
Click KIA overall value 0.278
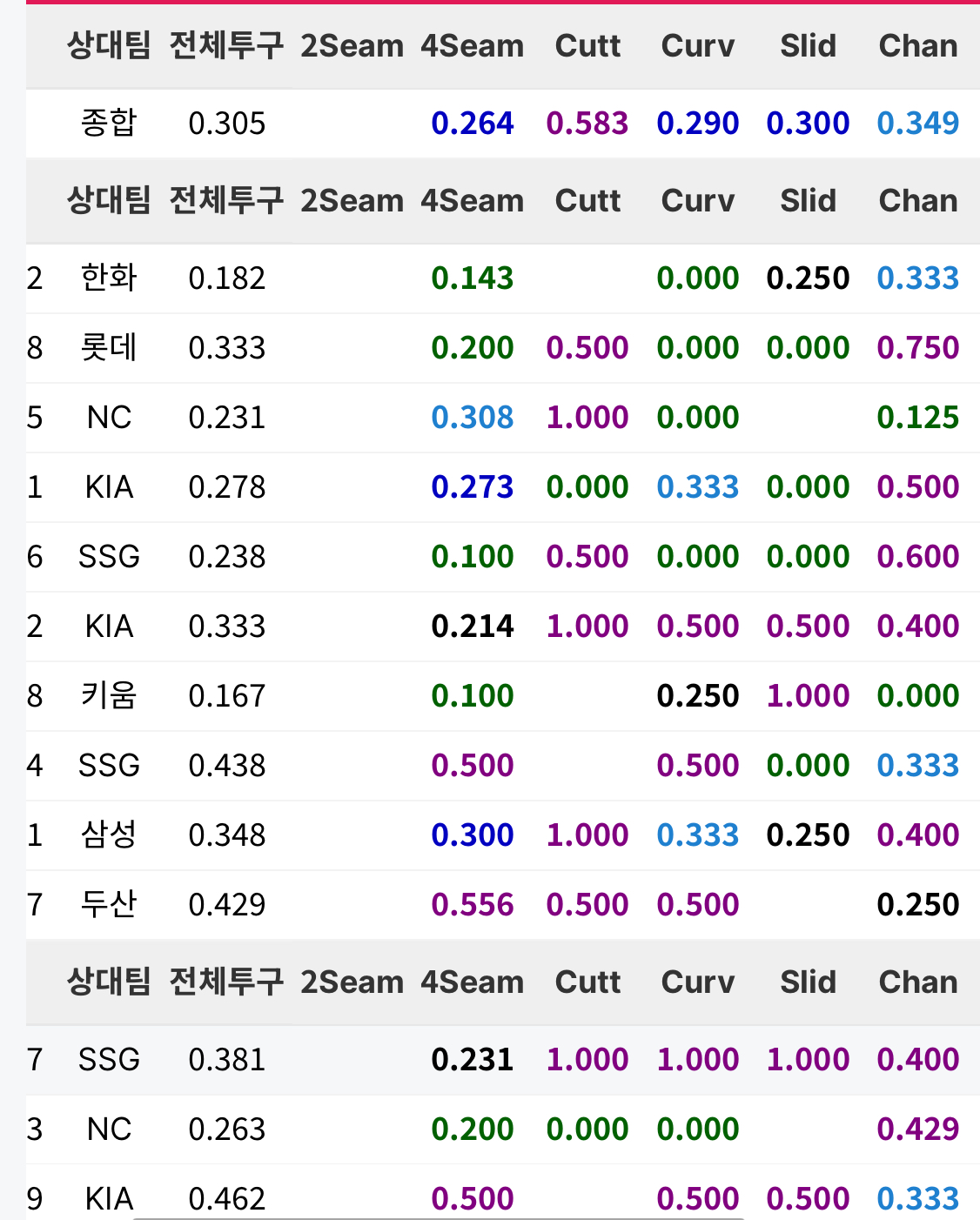point(226,487)
